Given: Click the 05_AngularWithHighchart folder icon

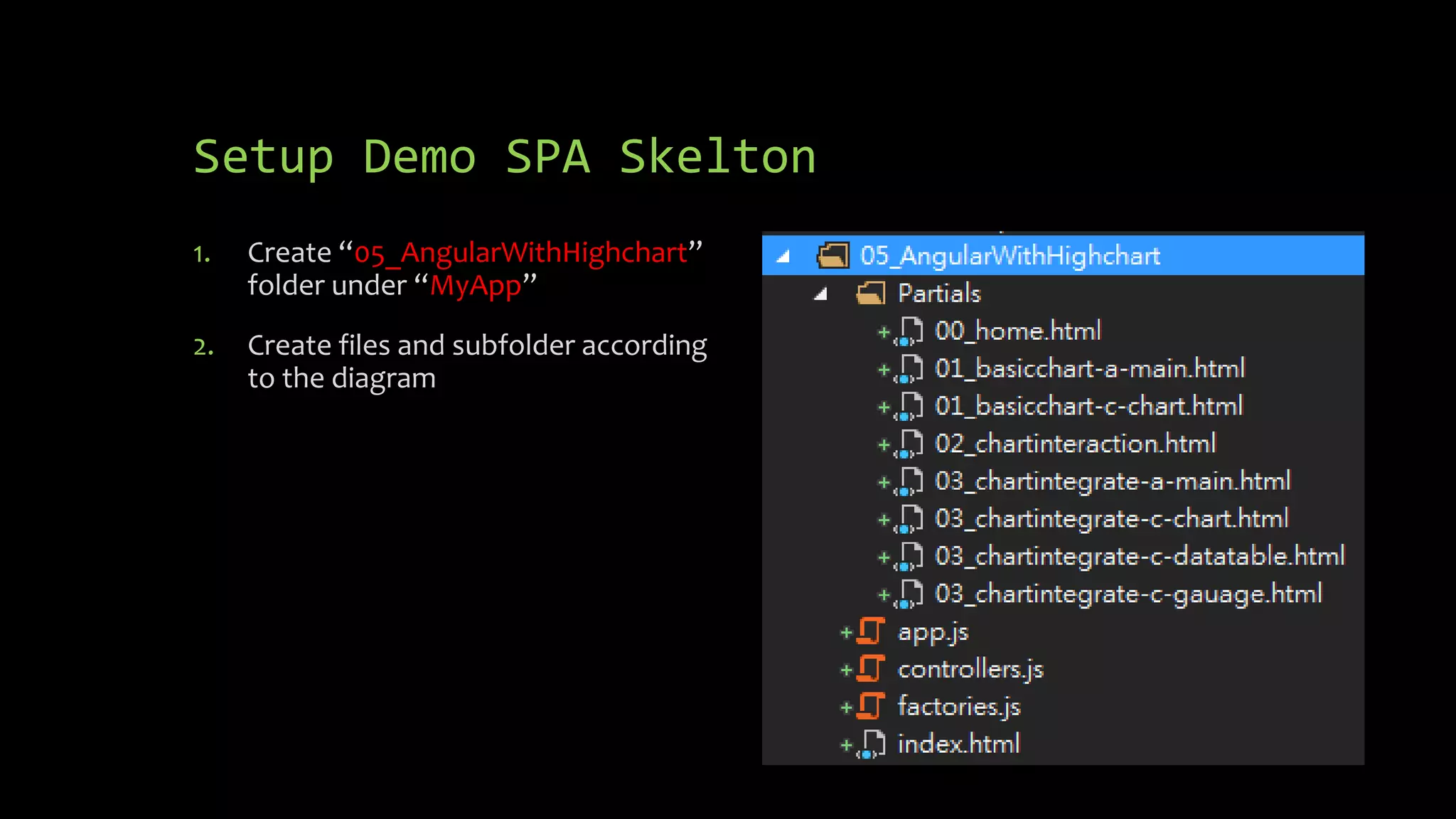Looking at the screenshot, I should coord(833,255).
